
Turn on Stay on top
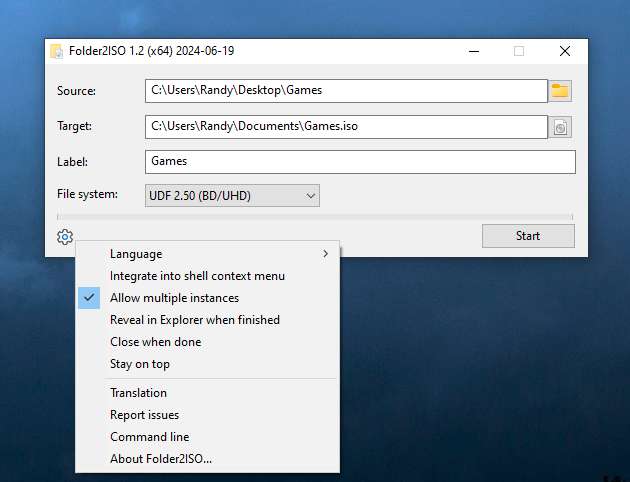207,364
